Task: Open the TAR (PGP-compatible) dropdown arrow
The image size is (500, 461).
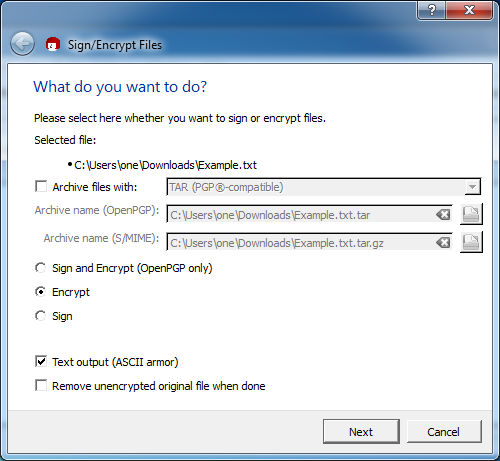Action: click(472, 187)
